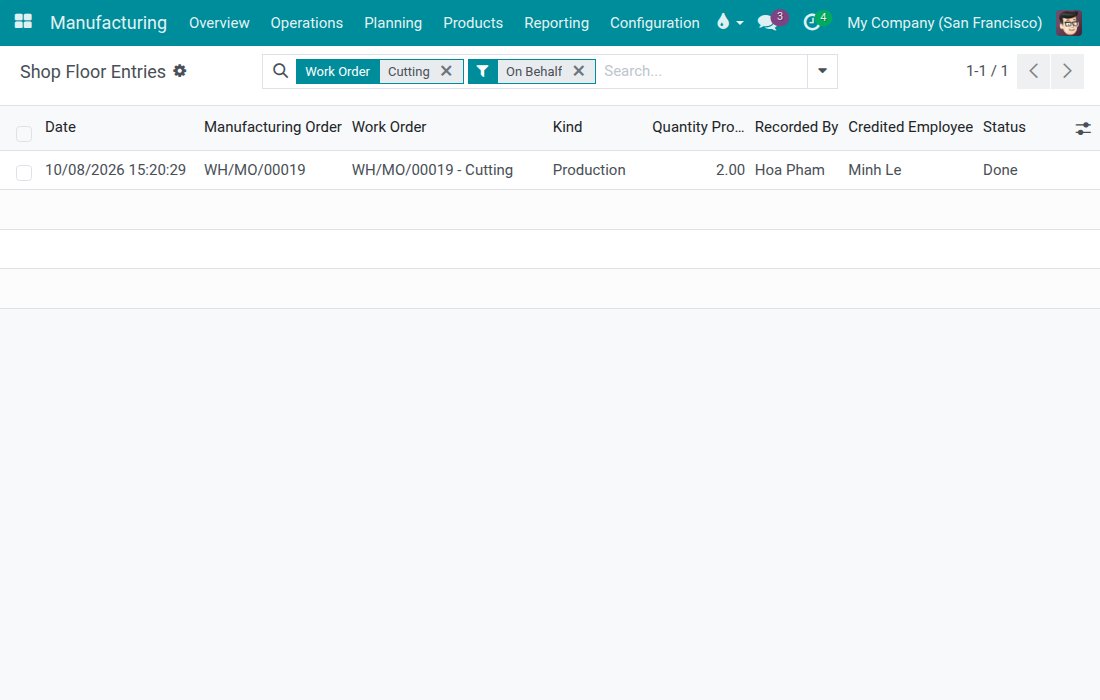Open the Shop Floor Entries gear actions menu
Image resolution: width=1100 pixels, height=700 pixels.
pyautogui.click(x=180, y=71)
